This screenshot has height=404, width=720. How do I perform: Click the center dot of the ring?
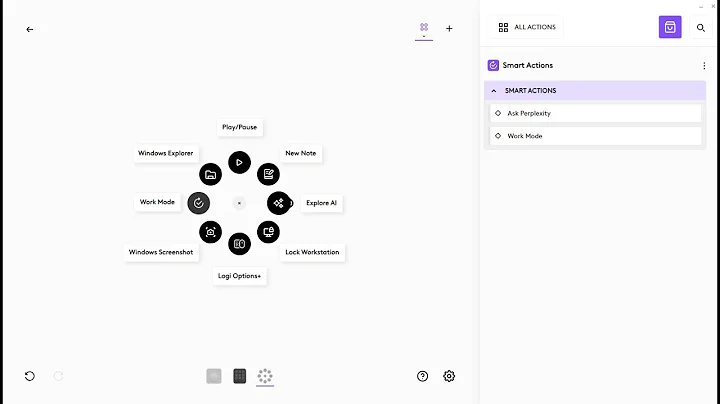(239, 203)
